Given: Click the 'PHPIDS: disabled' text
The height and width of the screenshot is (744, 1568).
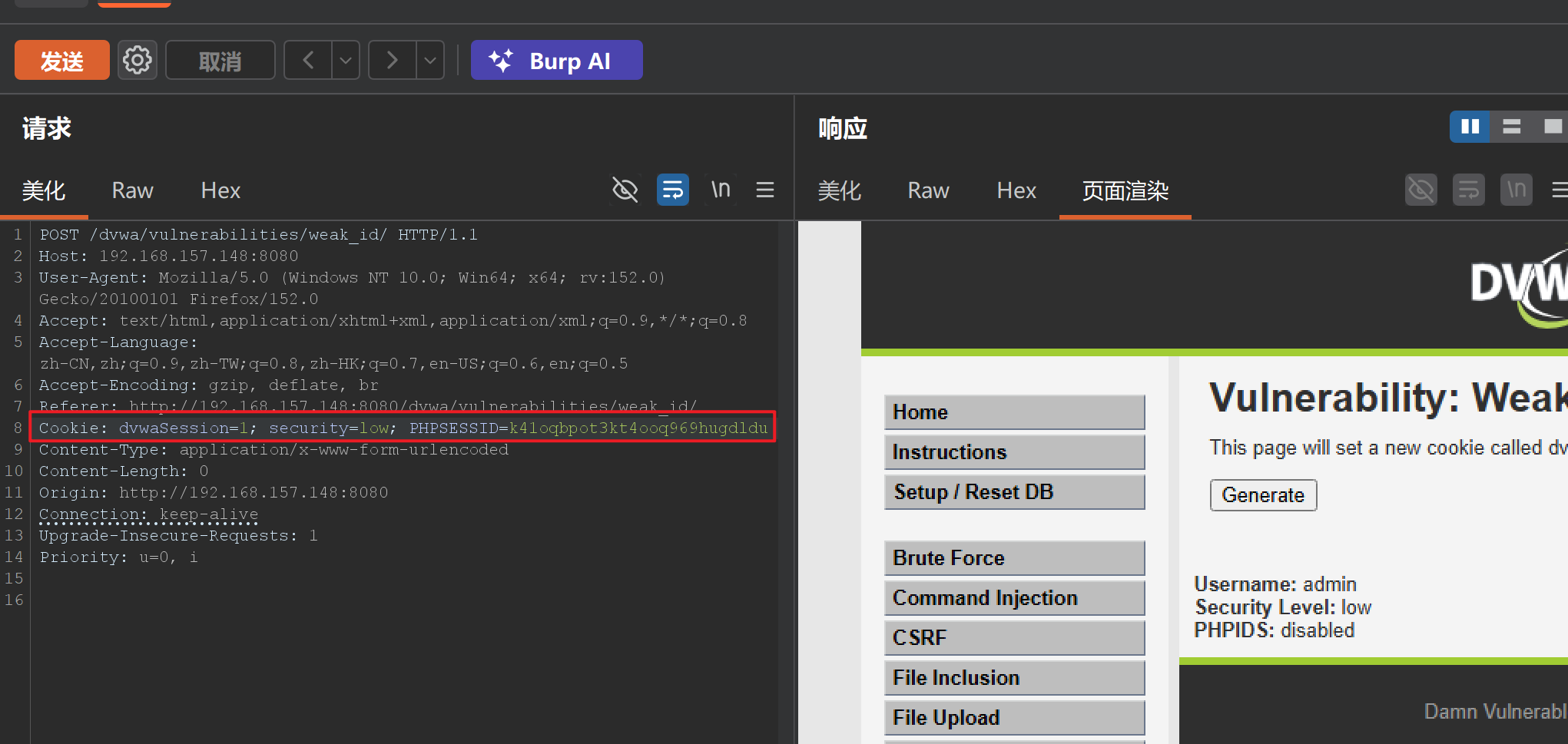Looking at the screenshot, I should (x=1275, y=630).
